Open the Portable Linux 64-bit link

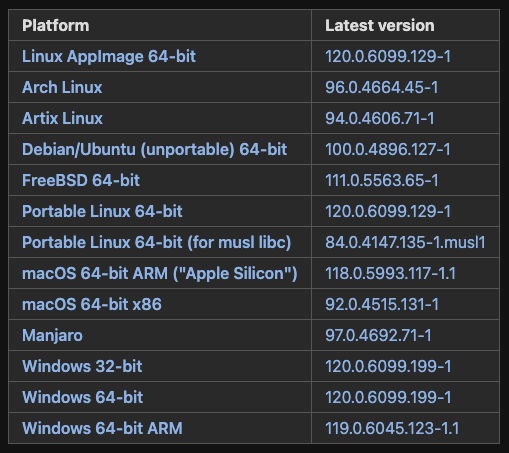tap(102, 211)
